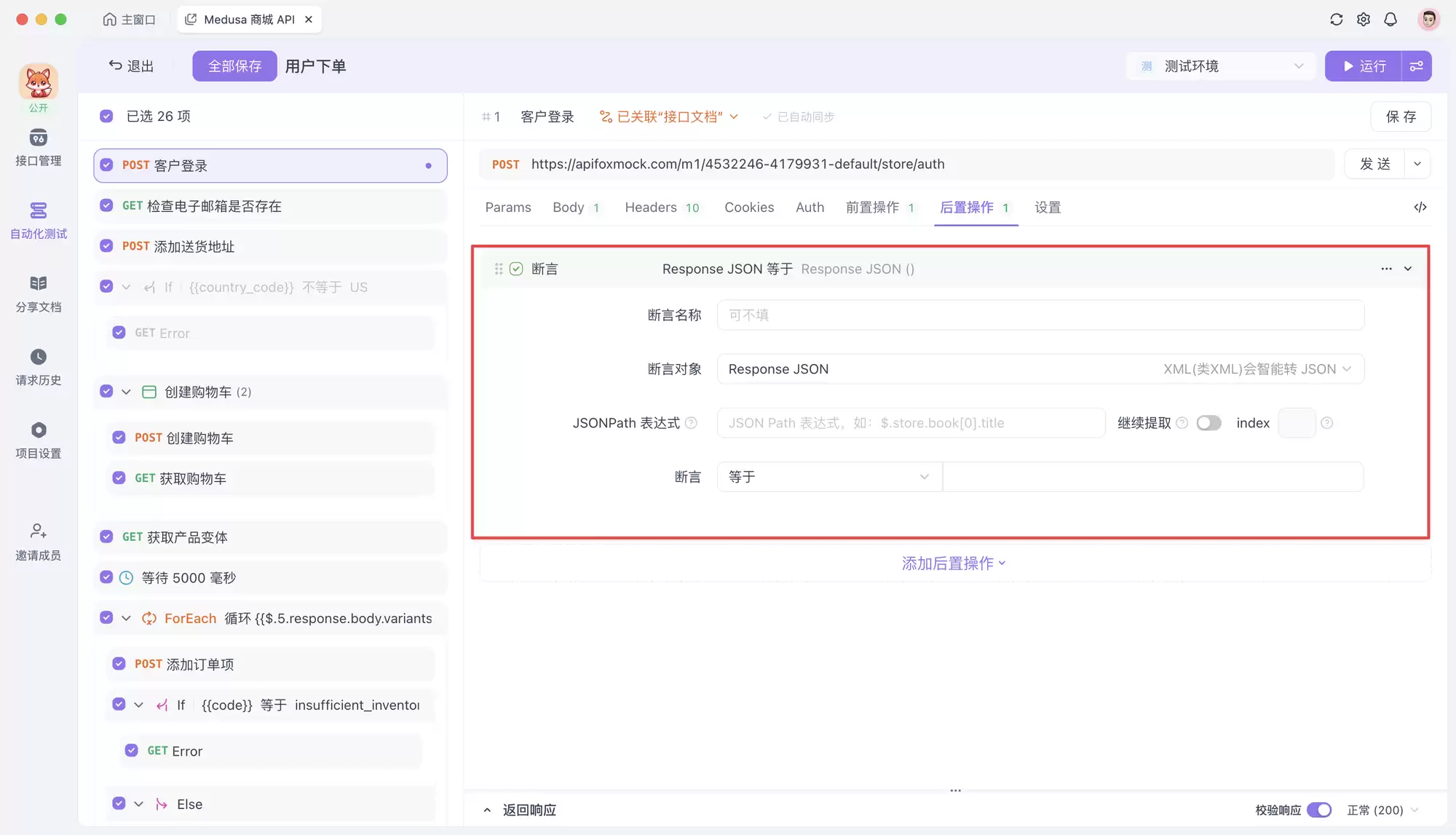Viewport: 1456px width, 835px height.
Task: Click the 添加后置操作 link
Action: [954, 563]
